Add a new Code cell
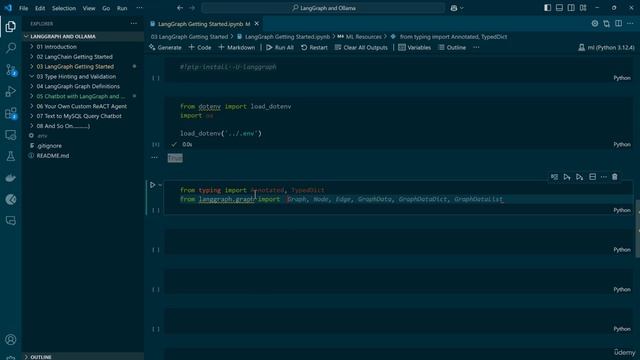The height and width of the screenshot is (360, 640). click(x=200, y=47)
